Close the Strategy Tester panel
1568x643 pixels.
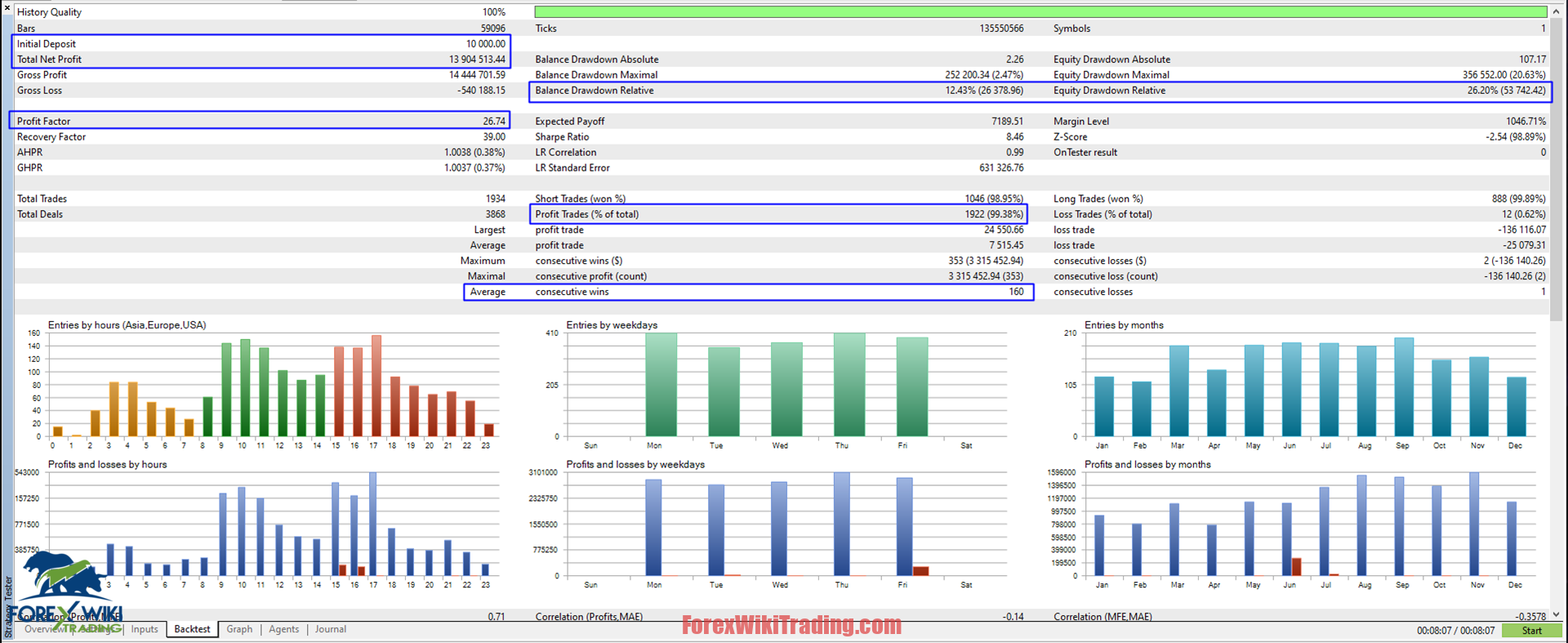(x=7, y=7)
